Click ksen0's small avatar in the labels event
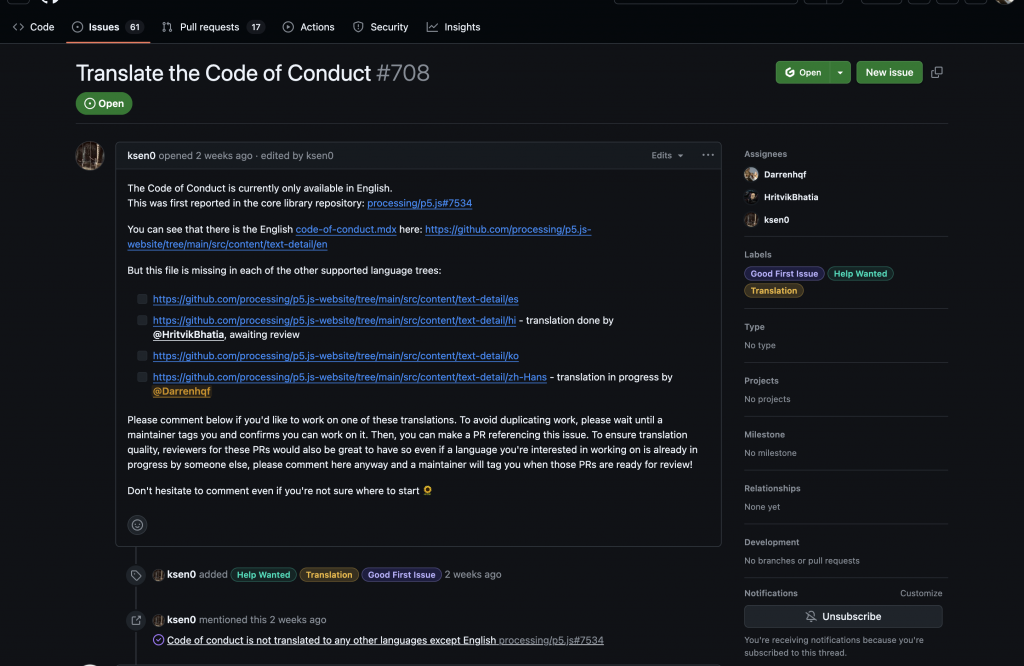Image resolution: width=1024 pixels, height=666 pixels. [158, 575]
